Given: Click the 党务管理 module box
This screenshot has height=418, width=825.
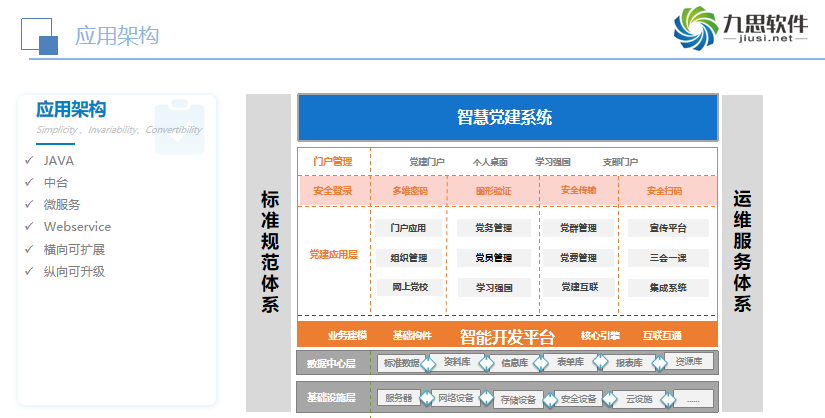Looking at the screenshot, I should pos(493,228).
